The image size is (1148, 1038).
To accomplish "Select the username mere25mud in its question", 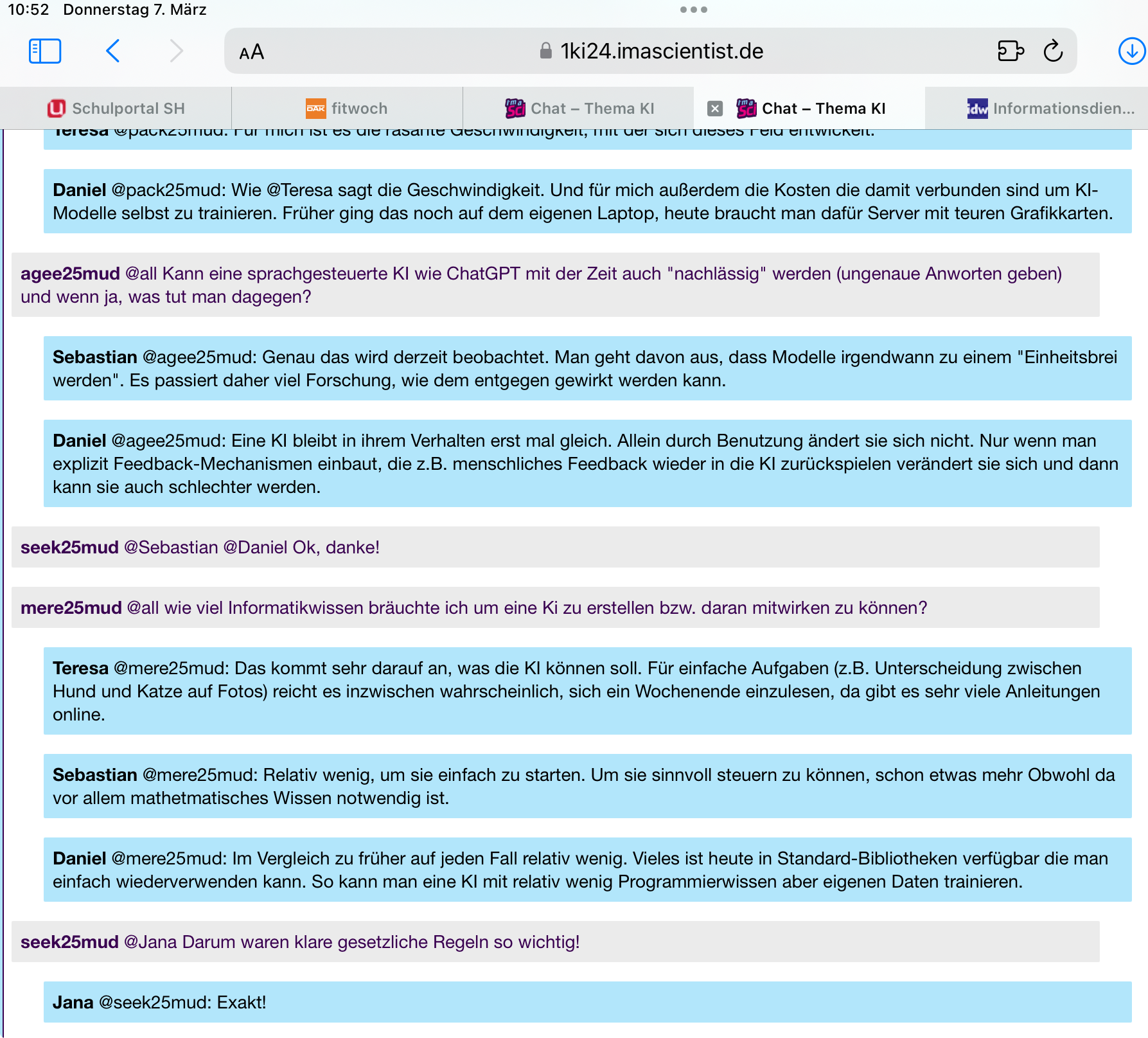I will click(x=71, y=608).
